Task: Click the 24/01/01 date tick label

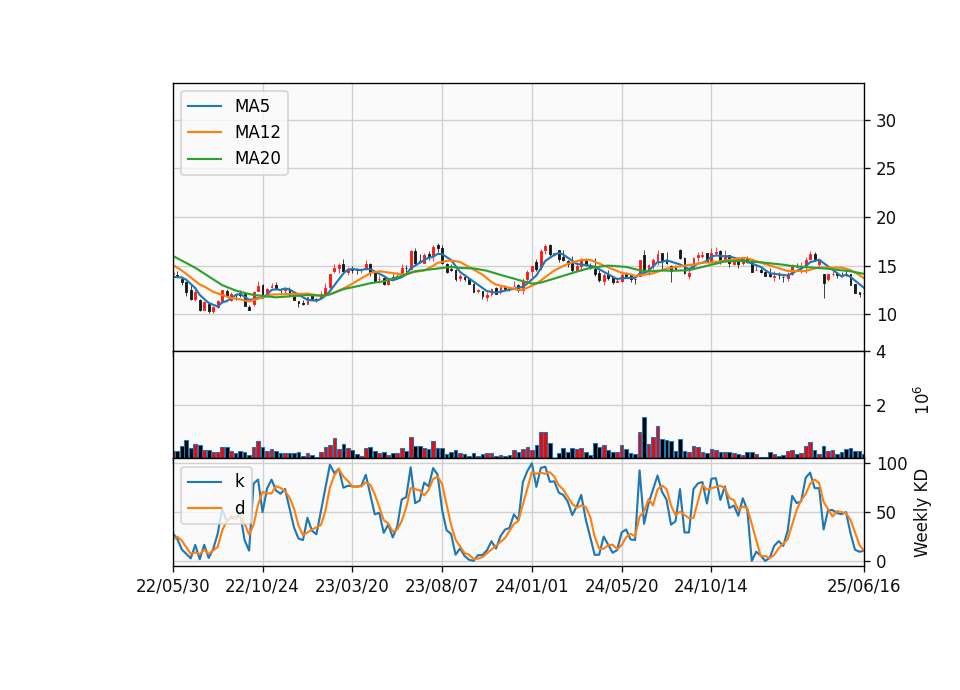Action: tap(531, 587)
